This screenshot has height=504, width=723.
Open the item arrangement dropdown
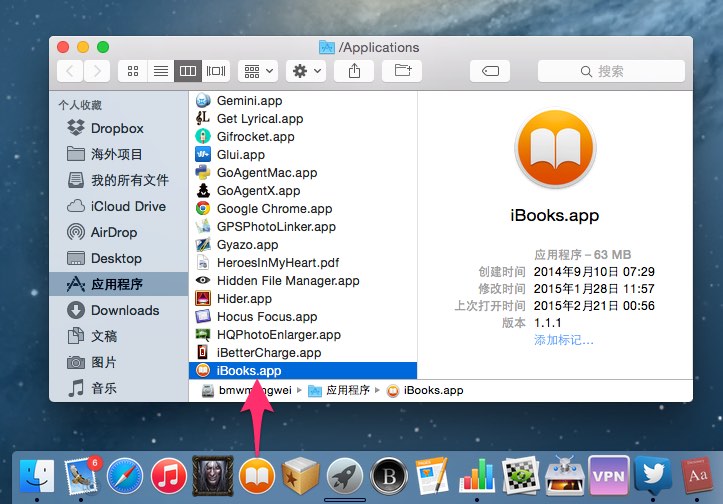pyautogui.click(x=258, y=71)
